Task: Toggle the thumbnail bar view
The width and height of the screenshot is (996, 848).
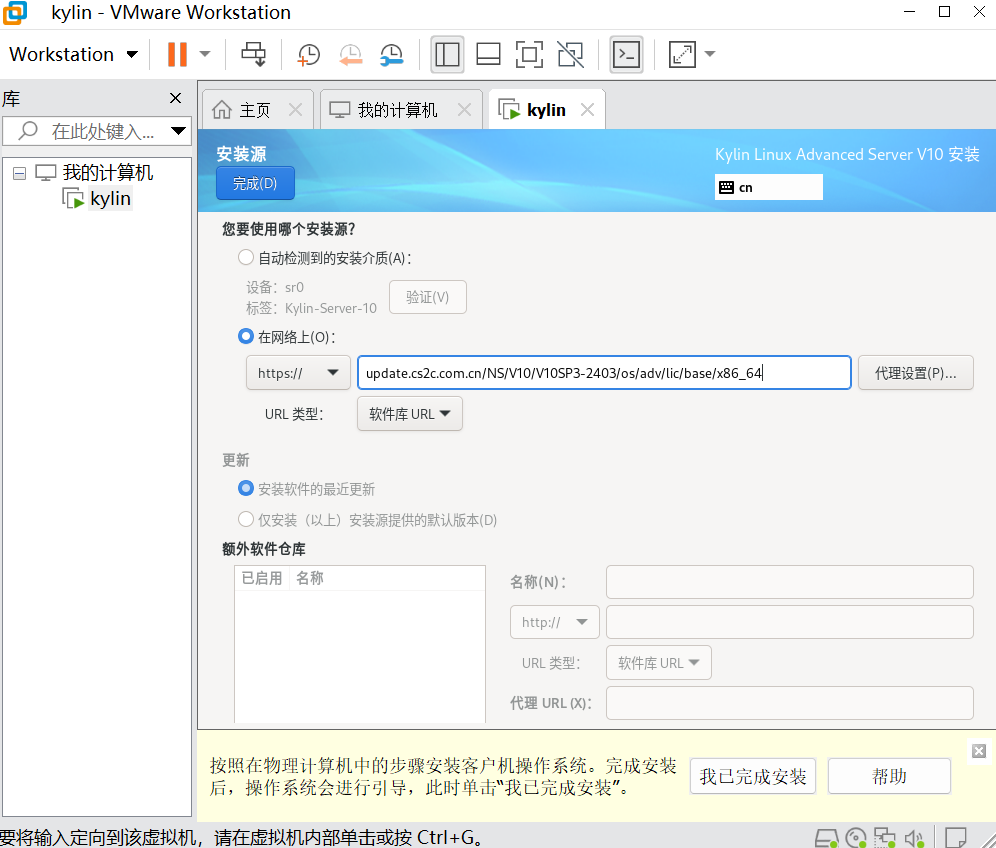Action: [x=488, y=55]
